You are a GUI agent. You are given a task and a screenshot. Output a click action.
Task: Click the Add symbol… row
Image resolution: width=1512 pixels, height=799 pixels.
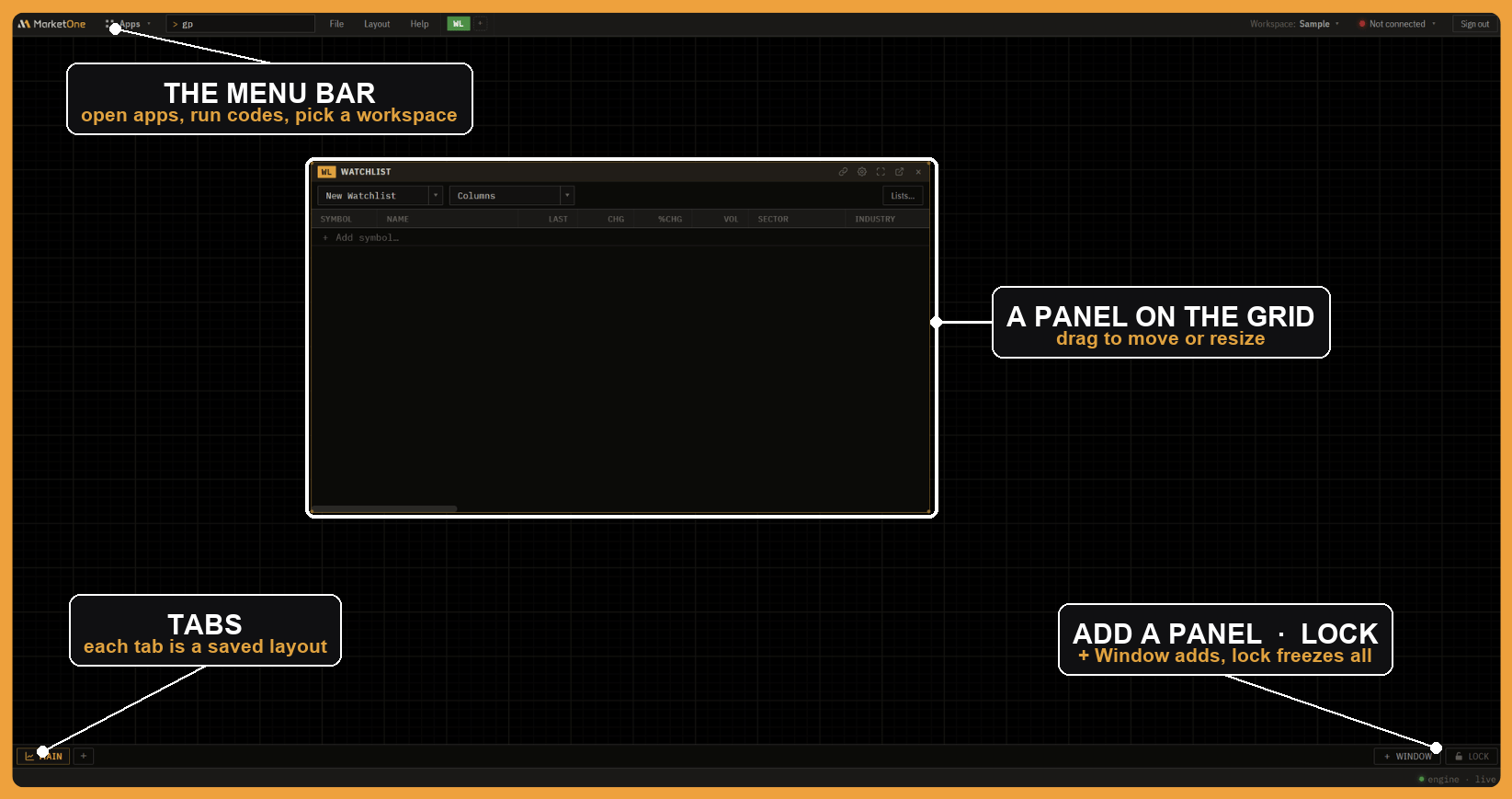coord(621,237)
